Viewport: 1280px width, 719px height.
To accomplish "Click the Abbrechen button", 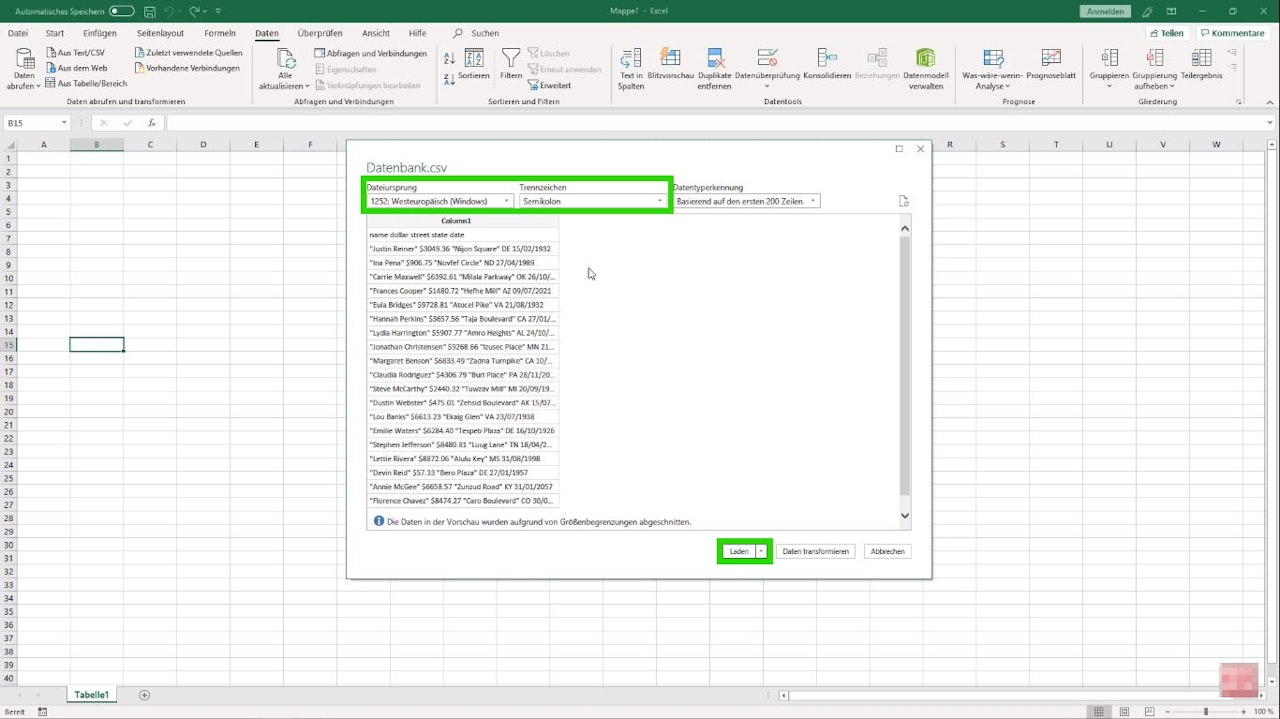I will click(x=887, y=551).
